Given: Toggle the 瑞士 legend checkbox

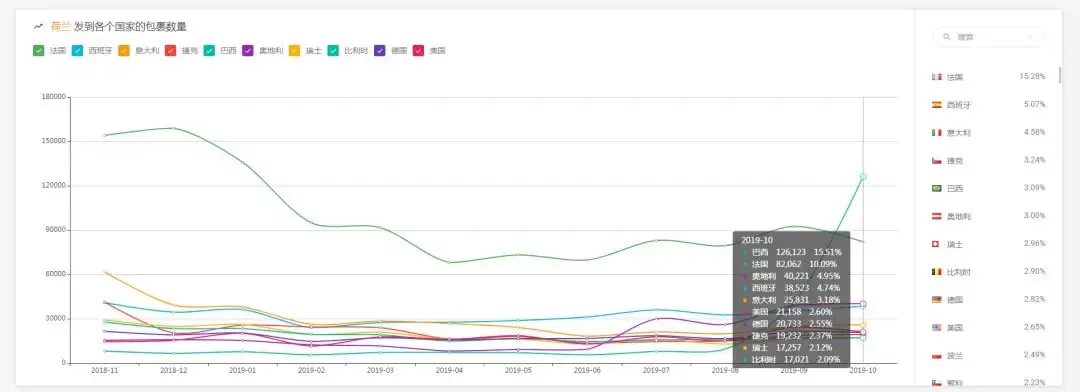Looking at the screenshot, I should click(294, 50).
